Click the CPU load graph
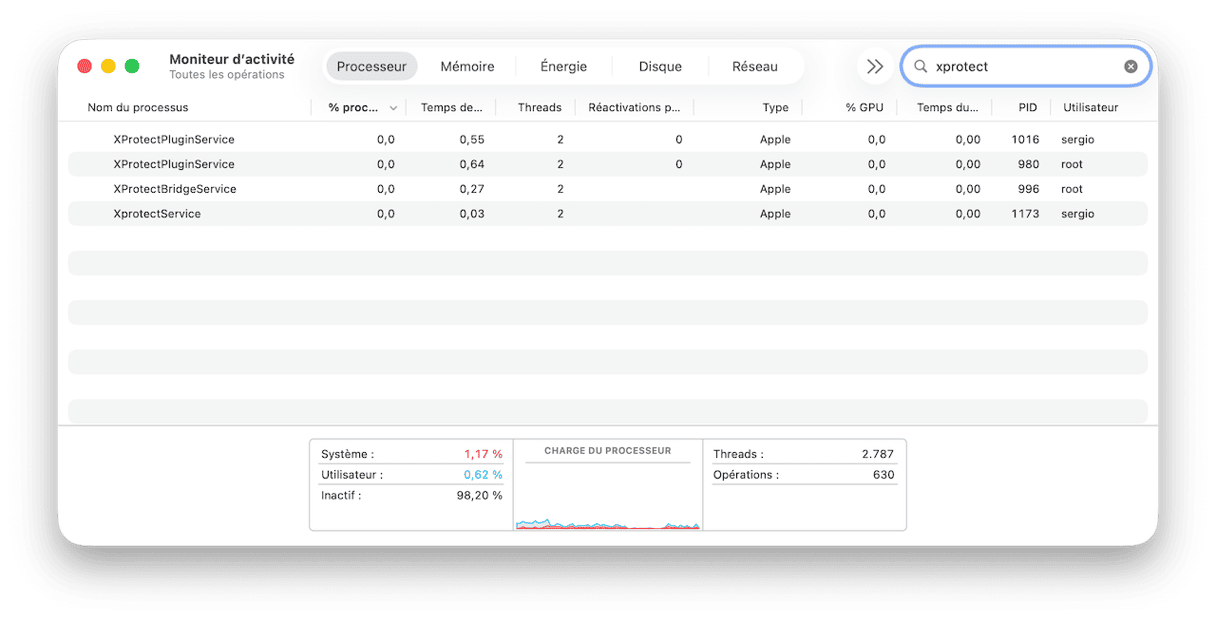1216x622 pixels. [607, 495]
